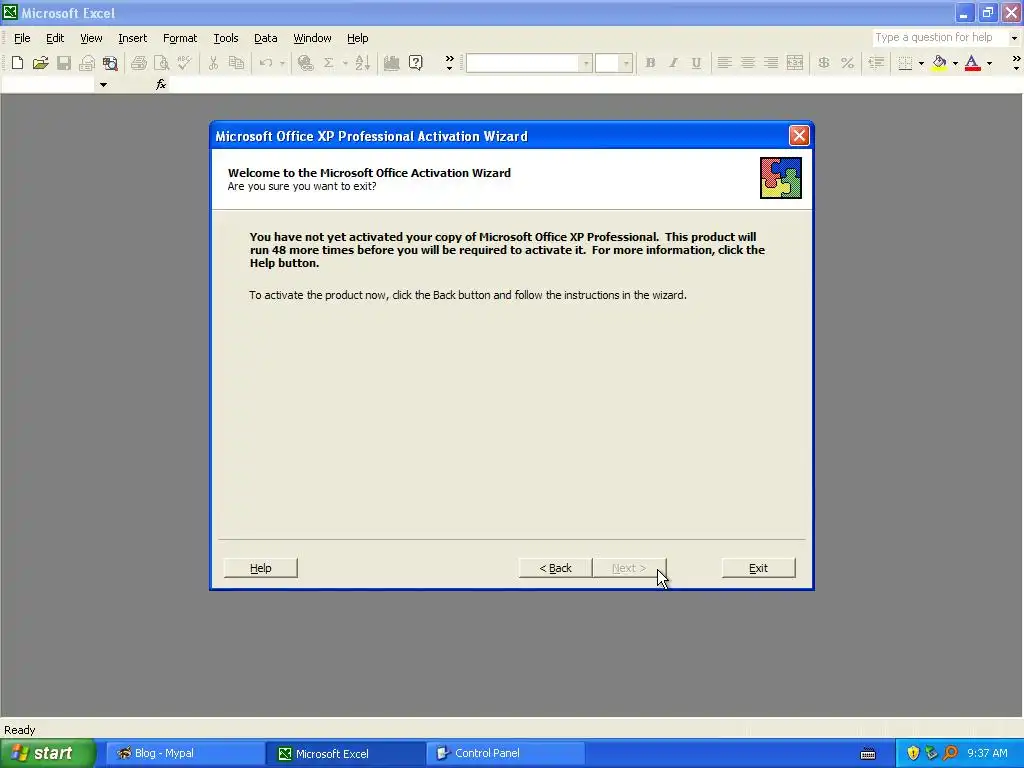Close the Activation Wizard dialog
Image resolution: width=1024 pixels, height=768 pixels.
coord(799,136)
